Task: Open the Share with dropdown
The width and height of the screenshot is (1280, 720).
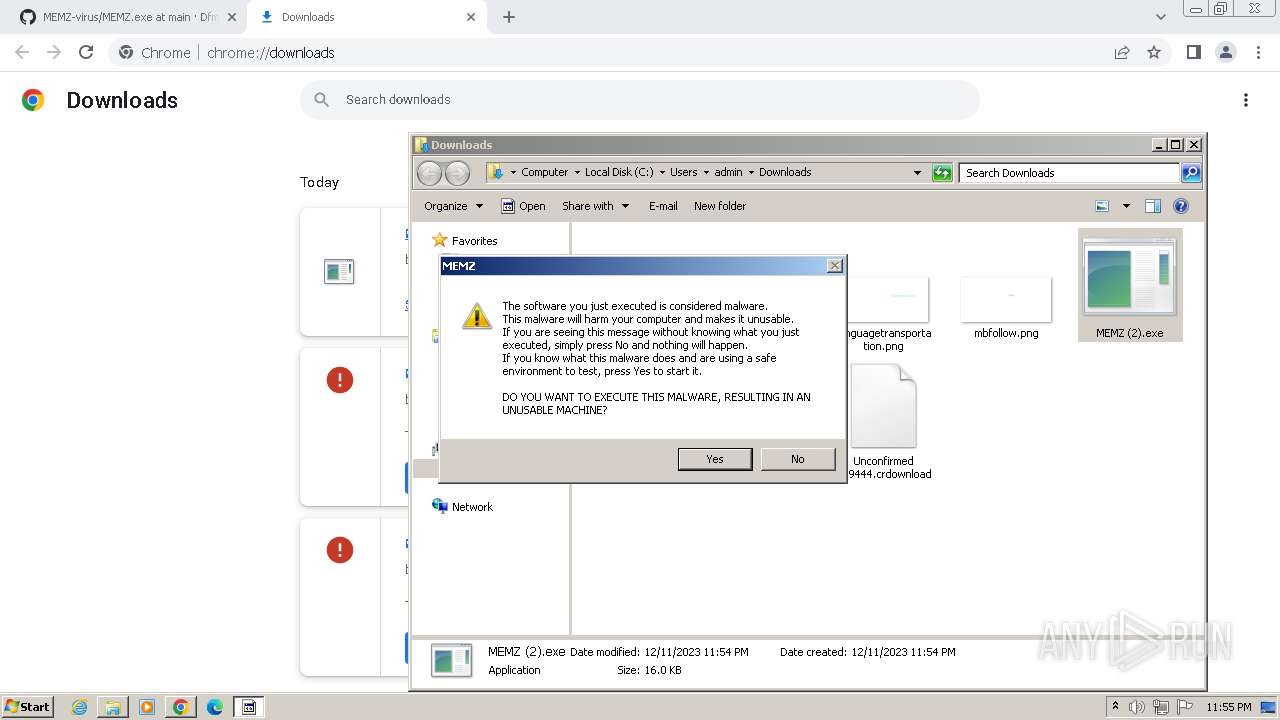Action: pyautogui.click(x=595, y=206)
